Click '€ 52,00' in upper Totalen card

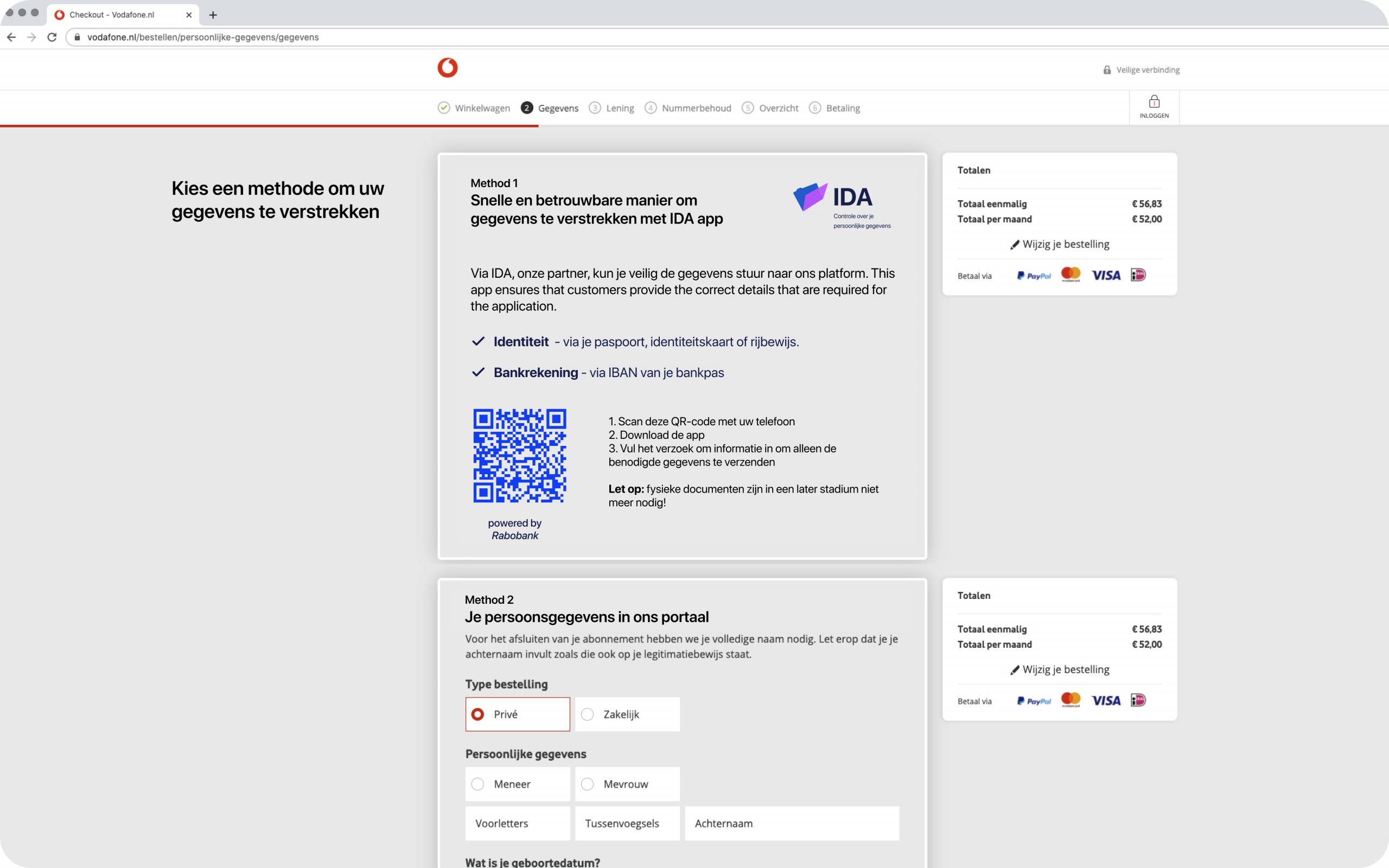(x=1147, y=219)
